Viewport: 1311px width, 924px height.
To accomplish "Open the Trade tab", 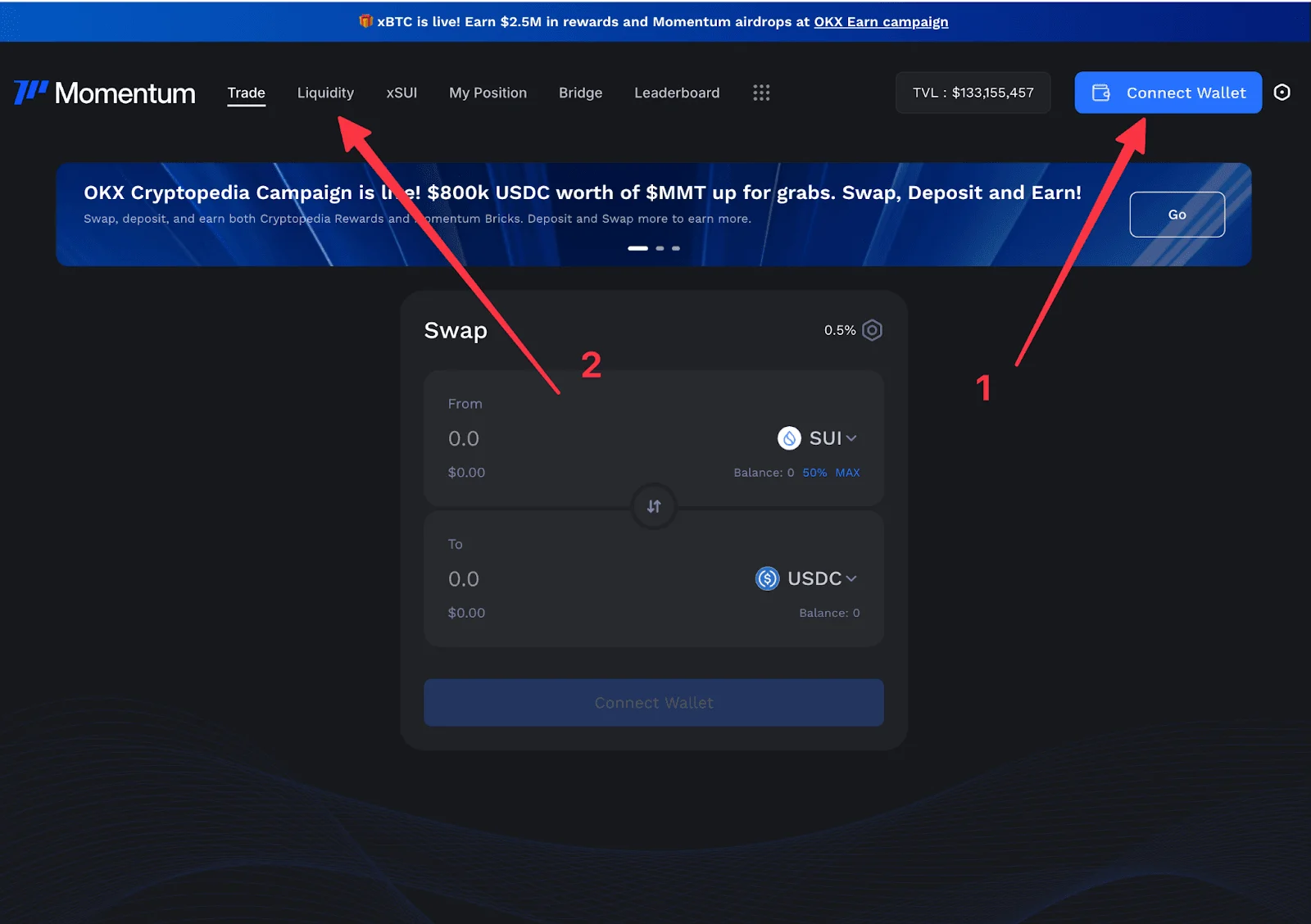I will click(x=246, y=93).
